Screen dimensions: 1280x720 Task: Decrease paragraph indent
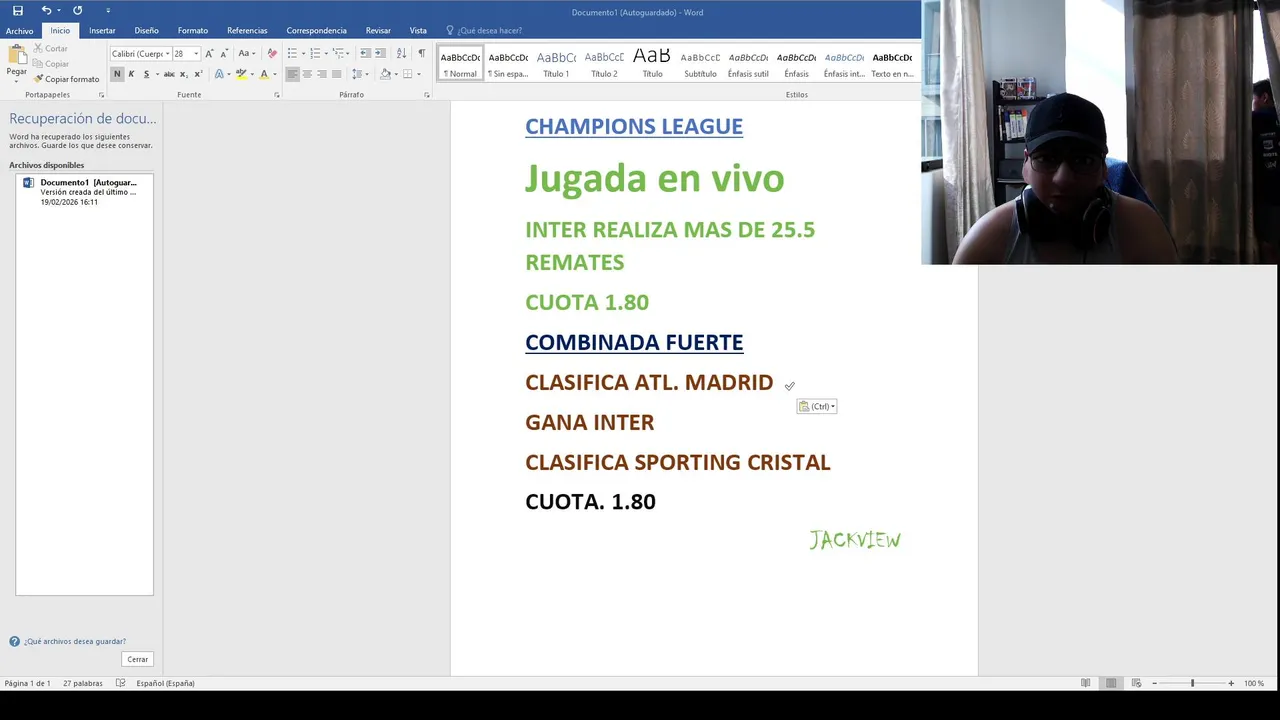tap(365, 54)
